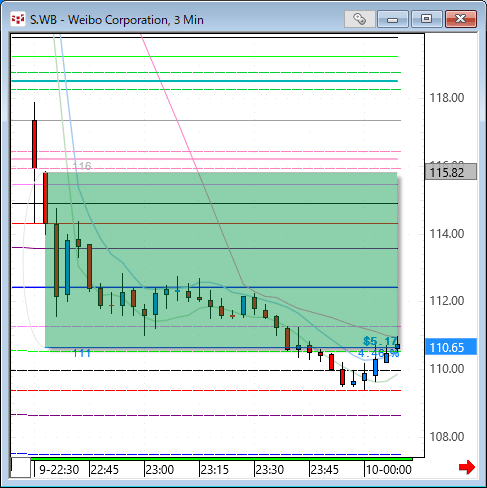
Task: Click the chart title S.WB - Weibo Corporation
Action: pyautogui.click(x=117, y=20)
